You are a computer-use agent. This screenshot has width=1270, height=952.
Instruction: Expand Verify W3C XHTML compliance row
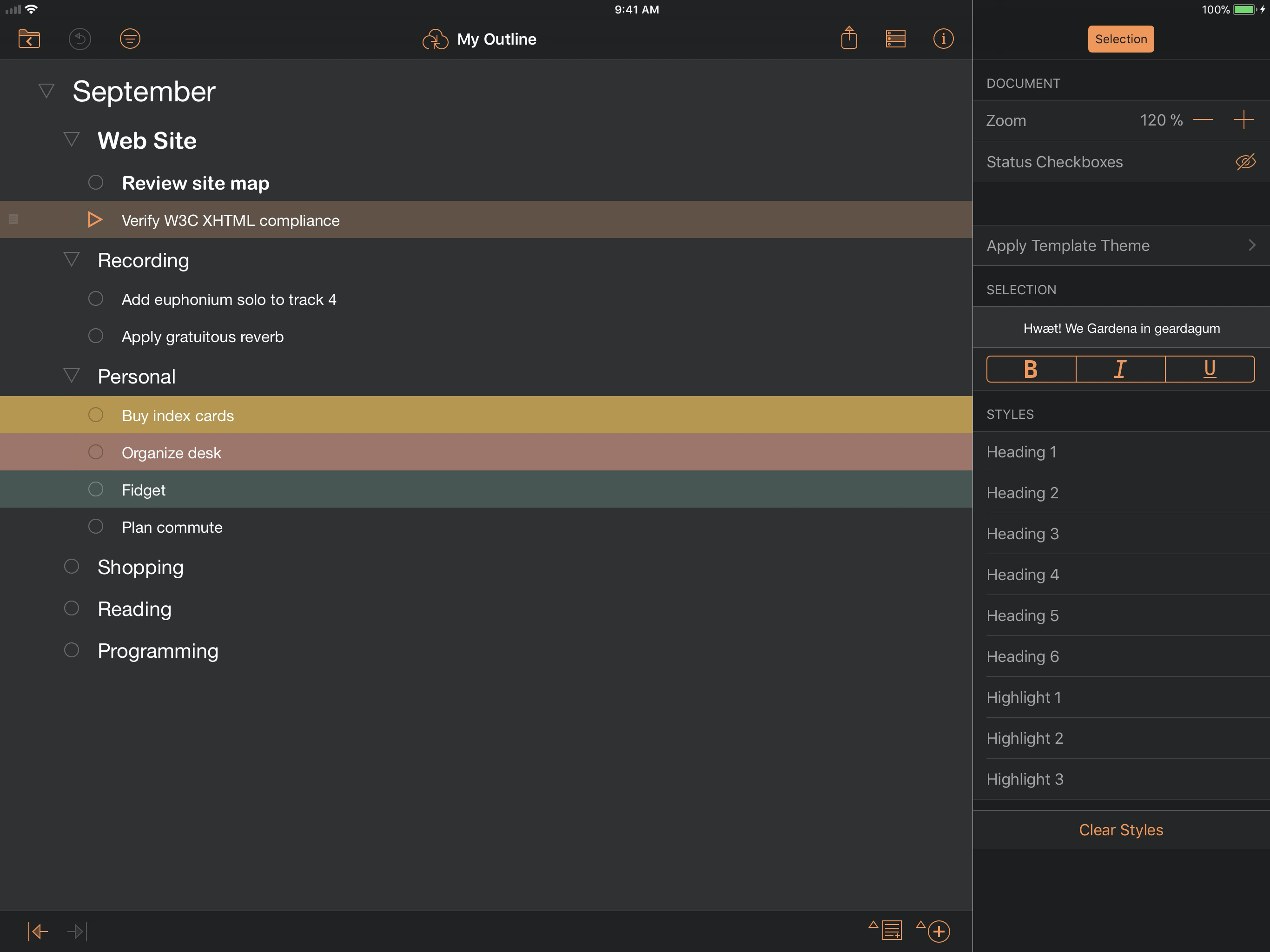coord(95,220)
